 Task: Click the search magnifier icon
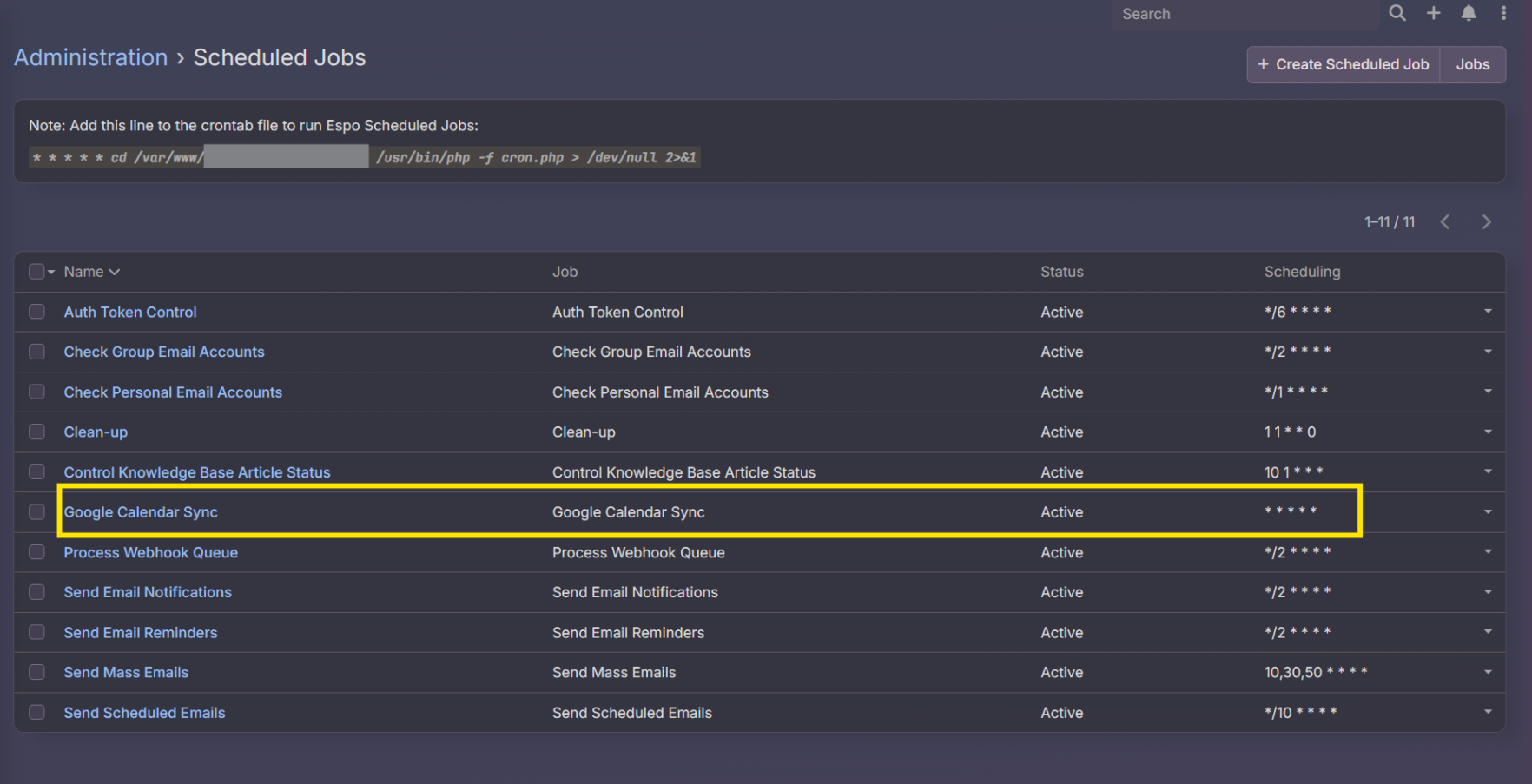coord(1397,13)
